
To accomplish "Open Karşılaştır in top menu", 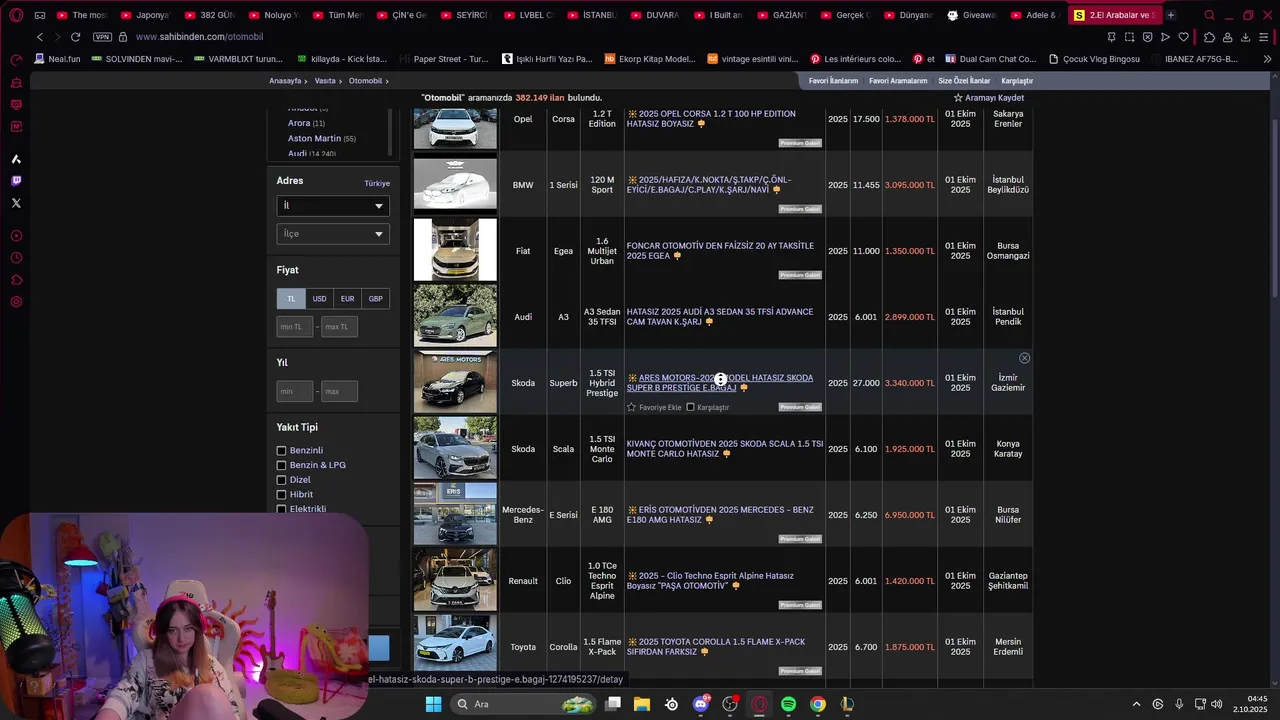I will pos(1017,81).
